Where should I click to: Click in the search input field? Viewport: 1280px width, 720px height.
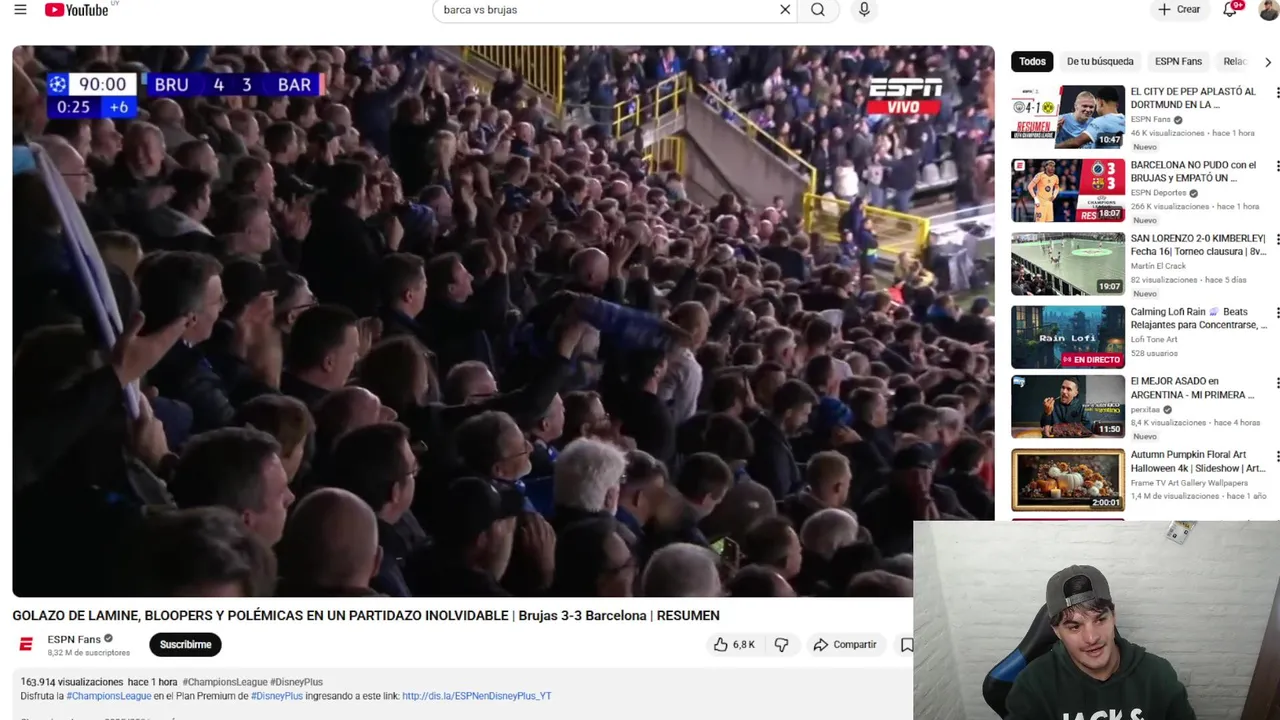605,10
